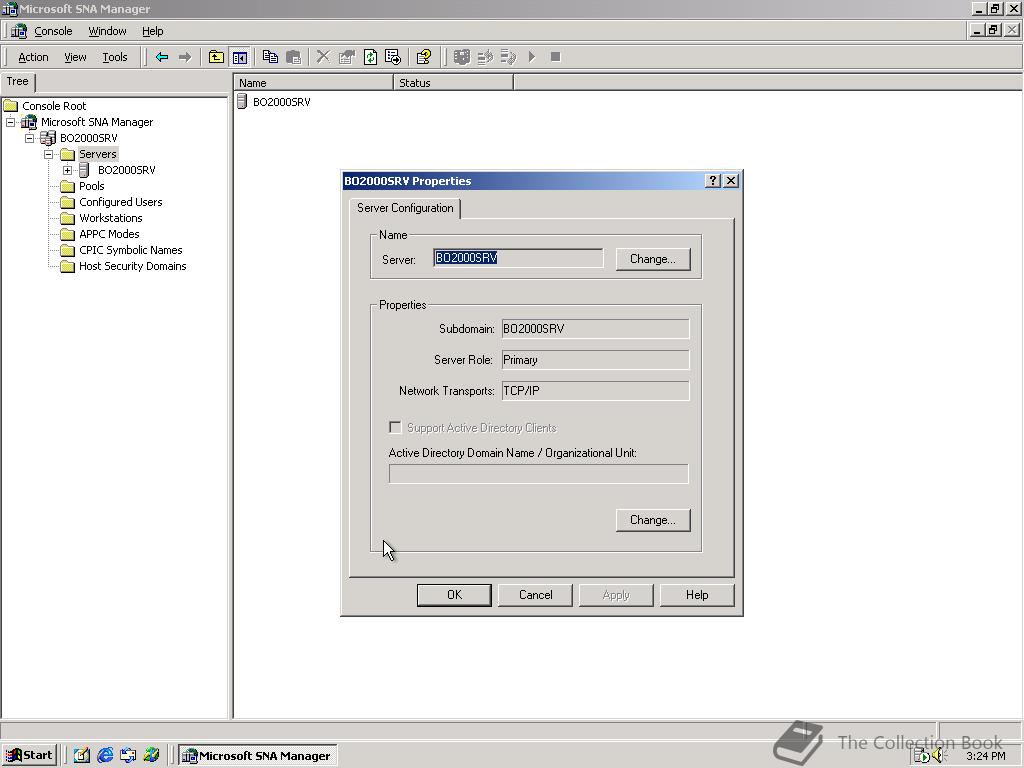Toggle Support Active Directory Clients checkbox
Viewport: 1024px width, 768px height.
tap(395, 427)
